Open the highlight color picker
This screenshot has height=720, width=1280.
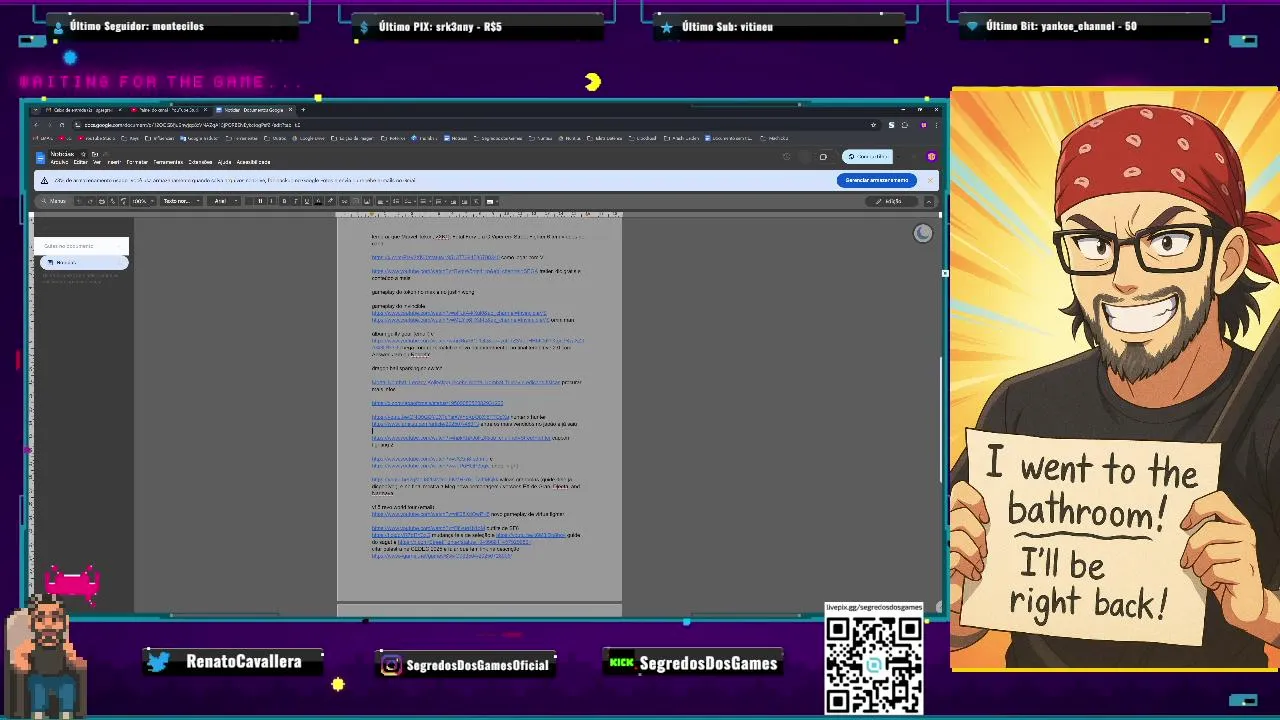[329, 201]
